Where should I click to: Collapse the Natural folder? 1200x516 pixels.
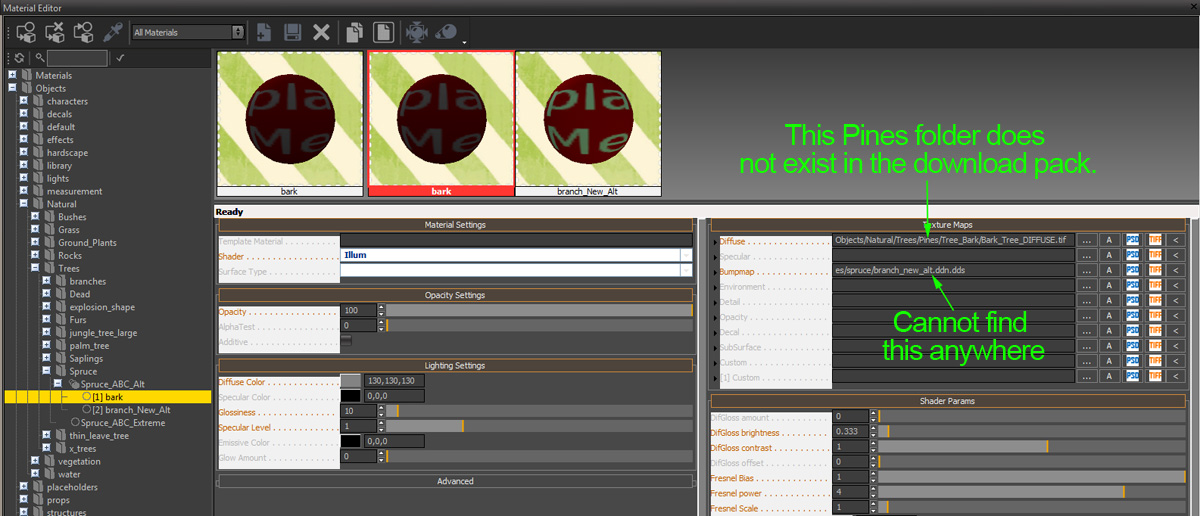pos(23,204)
